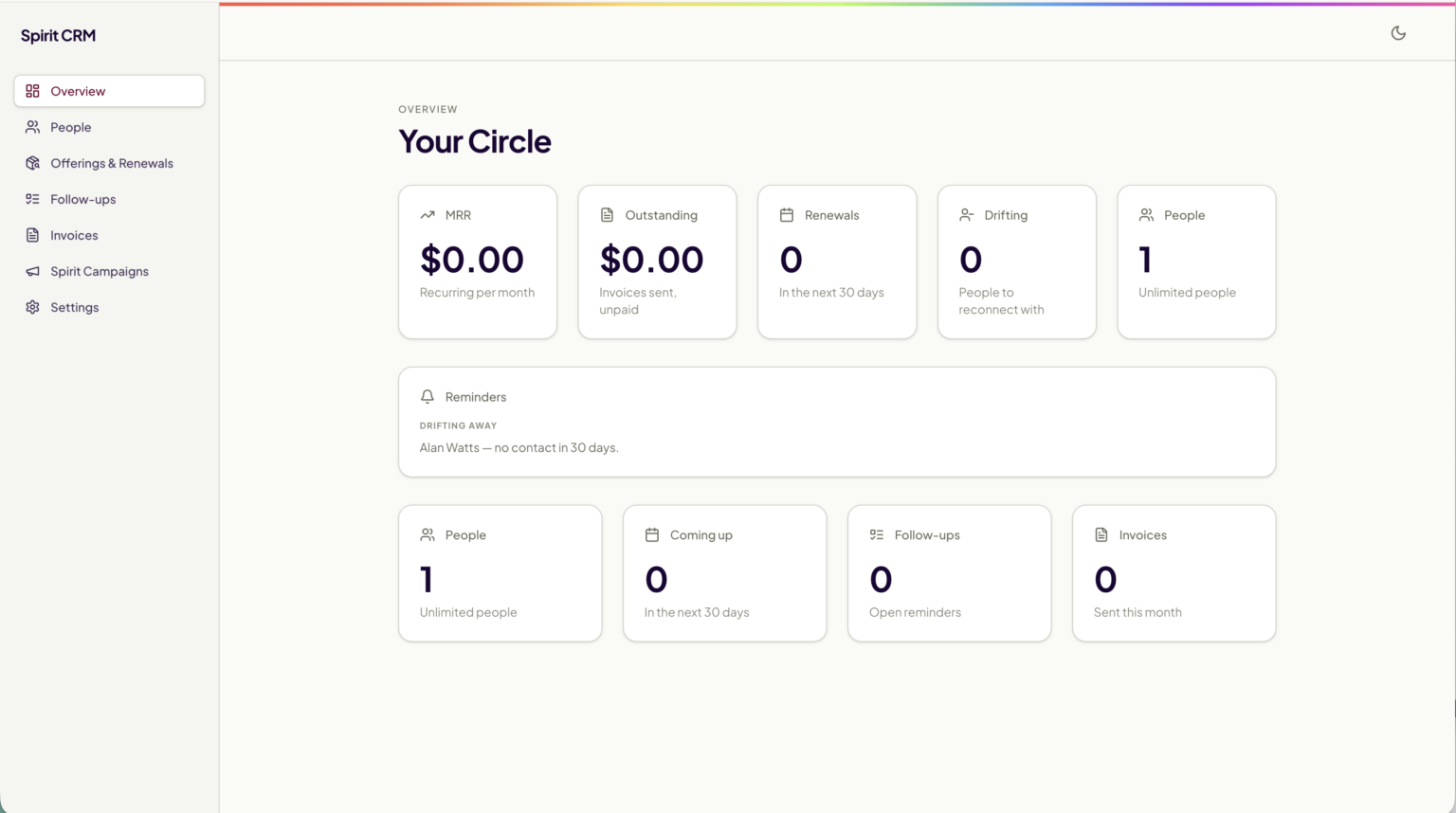This screenshot has height=813, width=1456.
Task: Navigate to Follow-ups in sidebar
Action: point(109,199)
